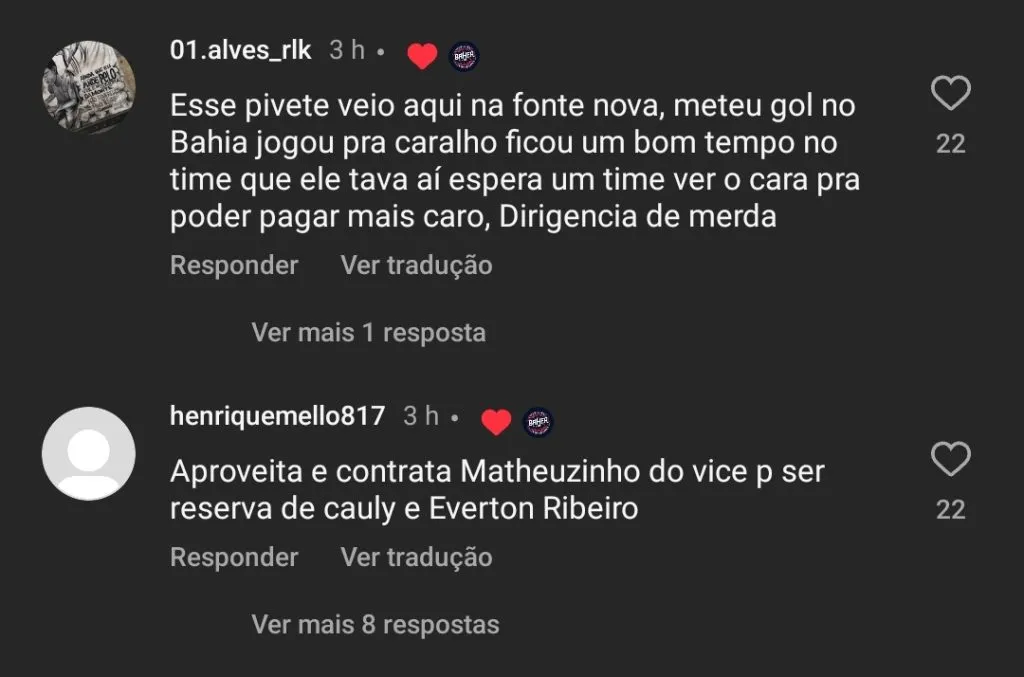The image size is (1024, 677).
Task: Click red heart next to henriquemello817's timestamp
Action: (496, 422)
